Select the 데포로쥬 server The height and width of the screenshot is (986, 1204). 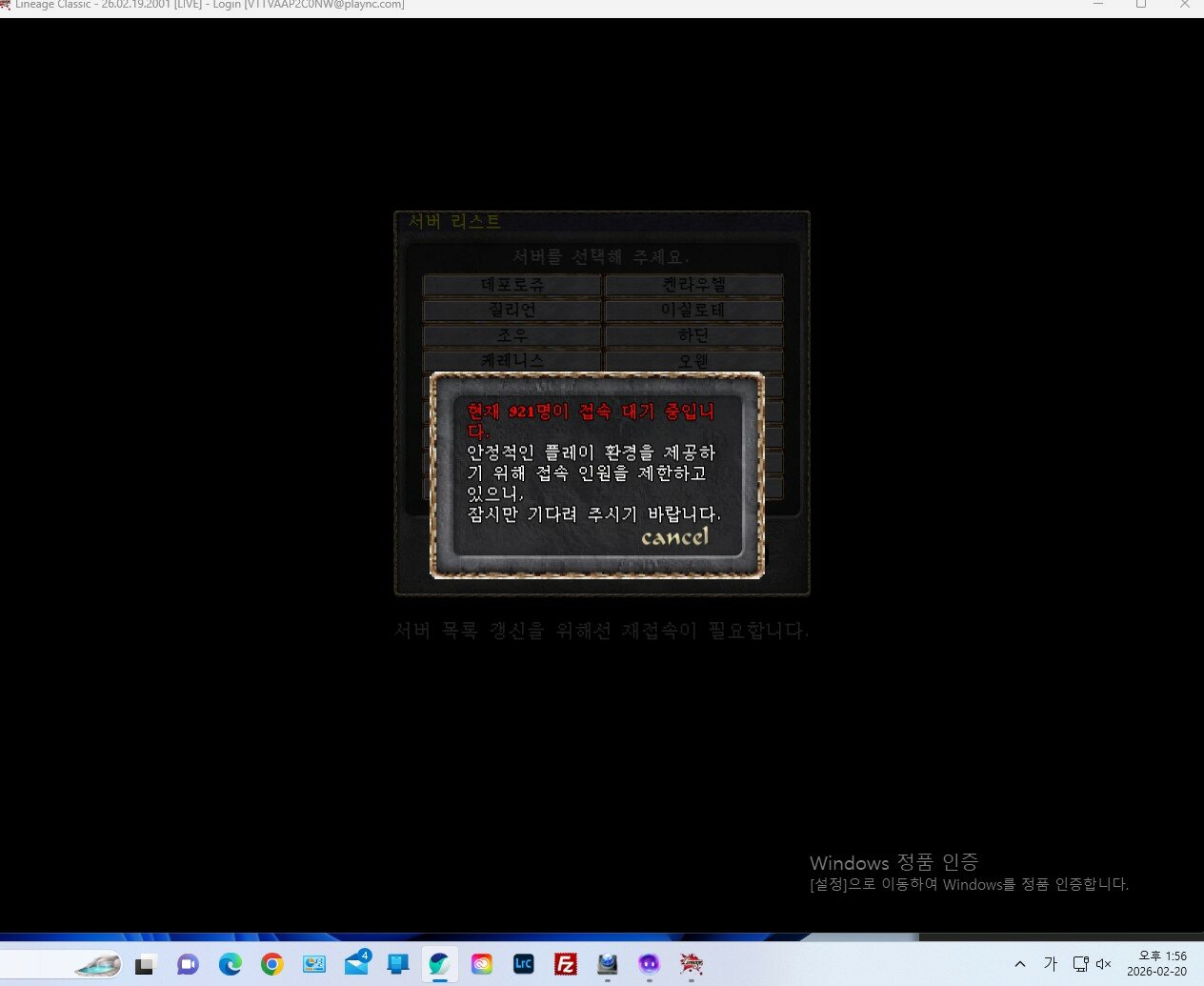pos(512,285)
